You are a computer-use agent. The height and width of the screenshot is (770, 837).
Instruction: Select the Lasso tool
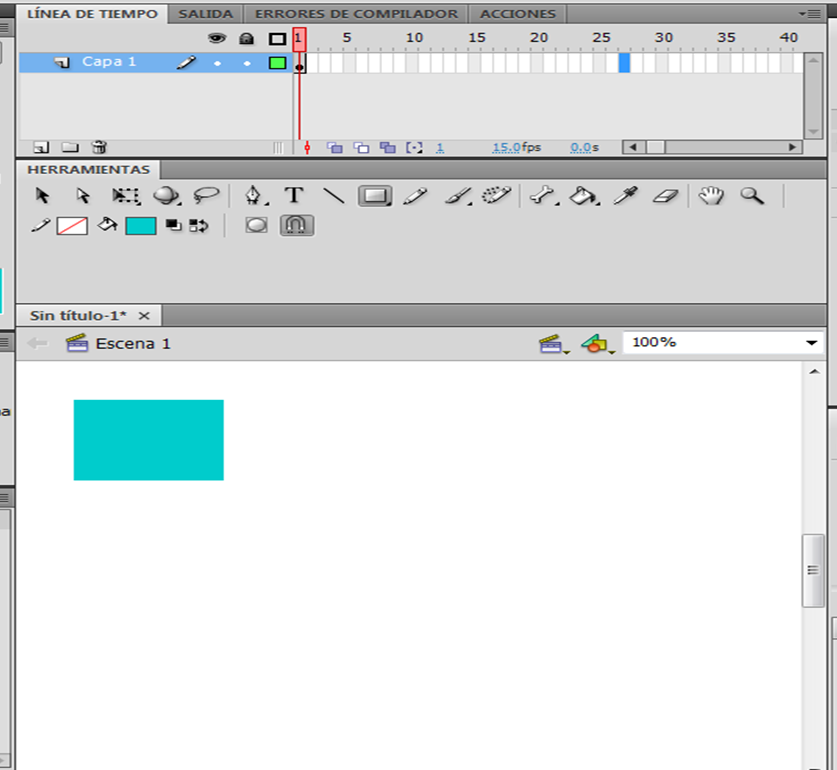coord(206,196)
